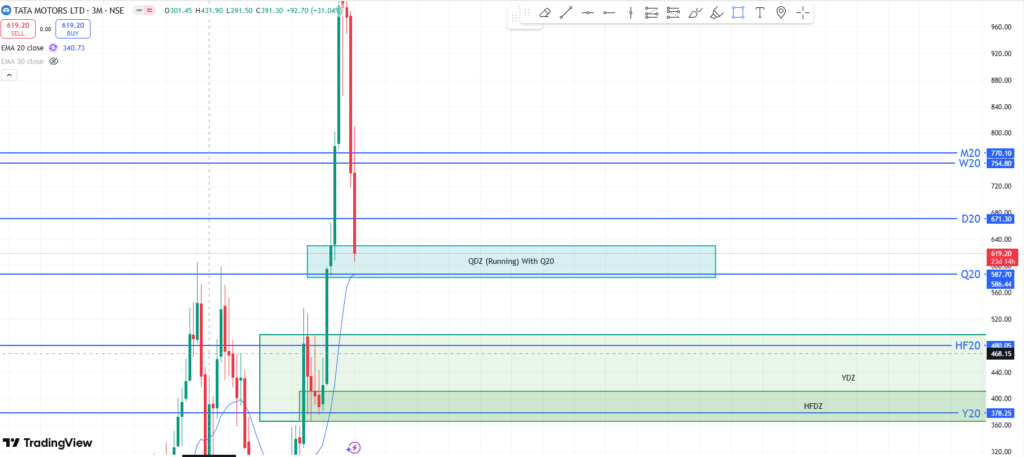Click the red 619.20 current price tag
This screenshot has height=457, width=1024.
click(x=1001, y=257)
